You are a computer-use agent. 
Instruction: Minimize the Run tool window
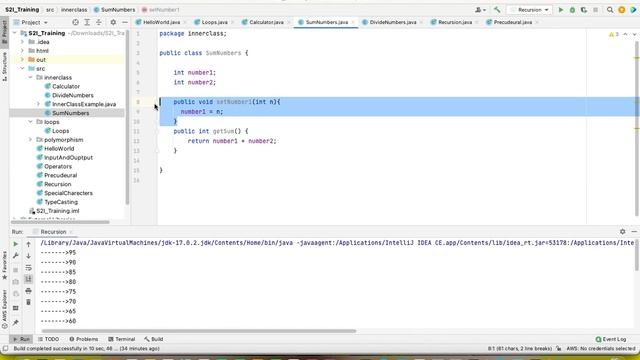[634, 231]
